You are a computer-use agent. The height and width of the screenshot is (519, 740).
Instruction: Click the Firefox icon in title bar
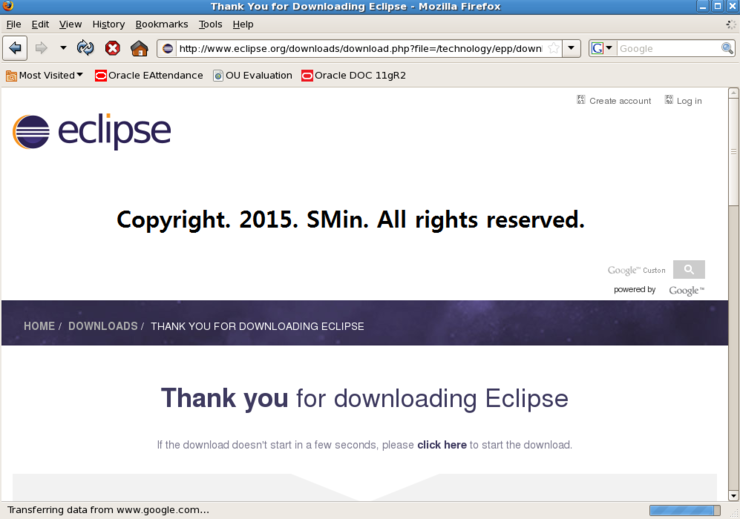[x=8, y=6]
